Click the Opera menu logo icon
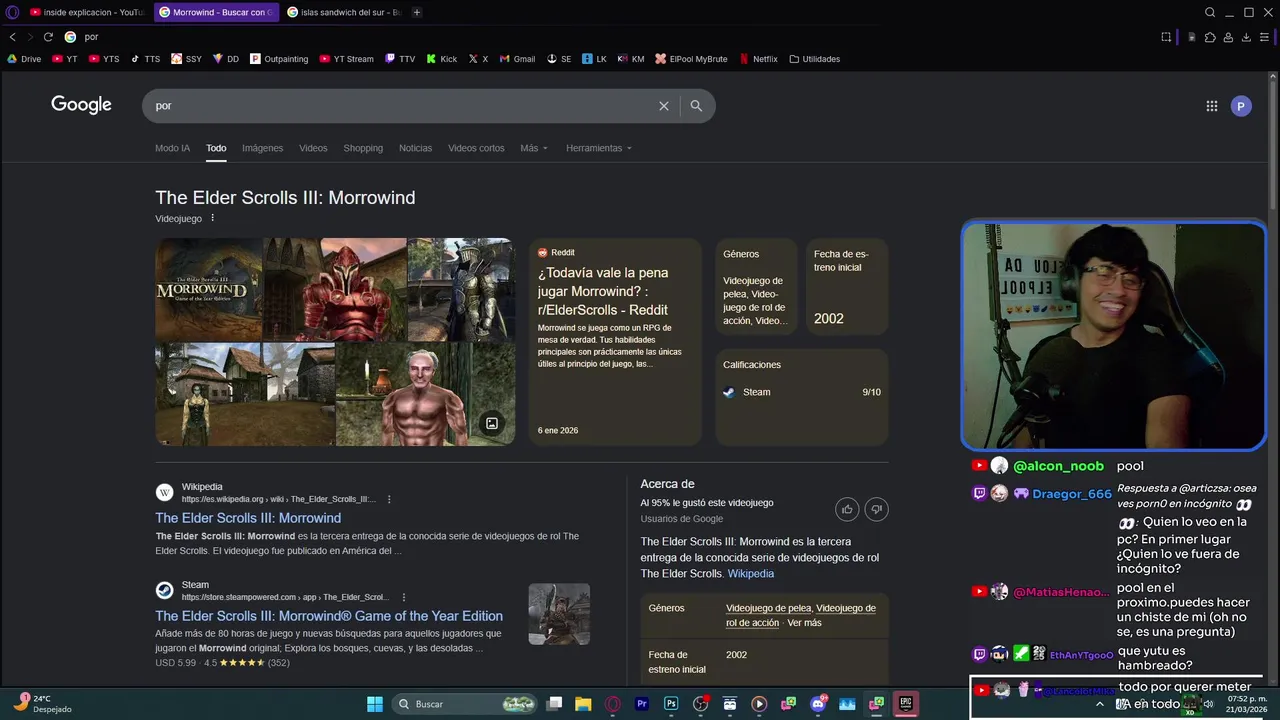Viewport: 1280px width, 720px height. coord(13,12)
